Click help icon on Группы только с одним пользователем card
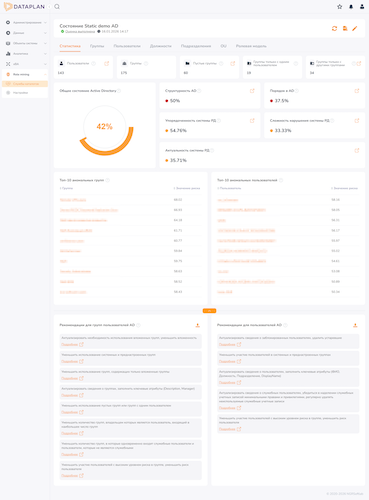 (x=296, y=63)
